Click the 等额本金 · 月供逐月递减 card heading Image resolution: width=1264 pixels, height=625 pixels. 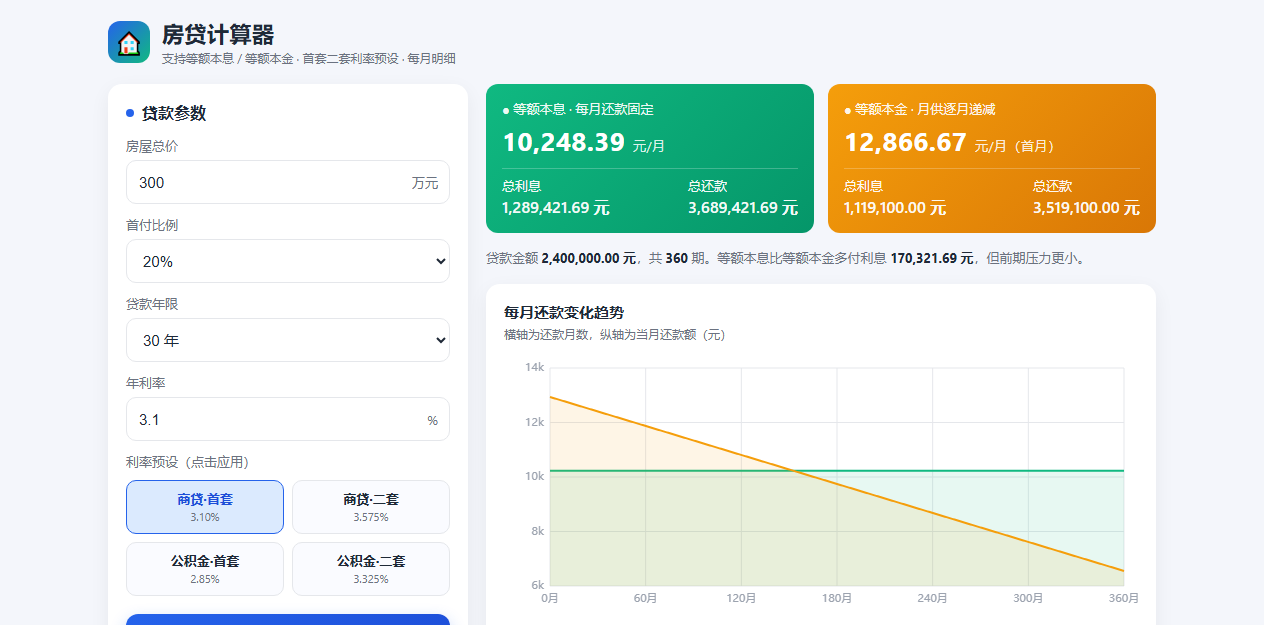pos(925,109)
